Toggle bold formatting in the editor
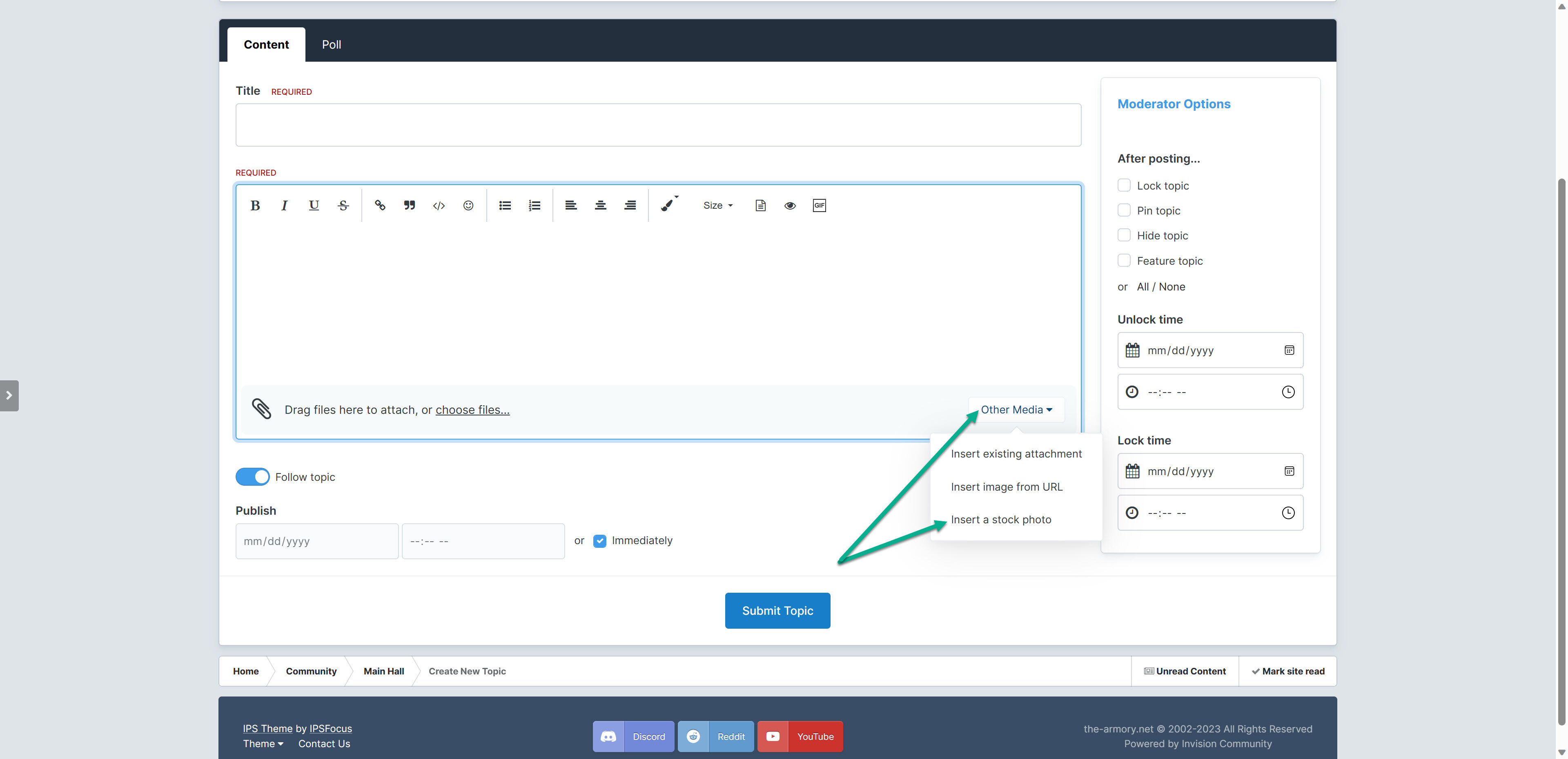The image size is (1568, 759). [x=255, y=205]
